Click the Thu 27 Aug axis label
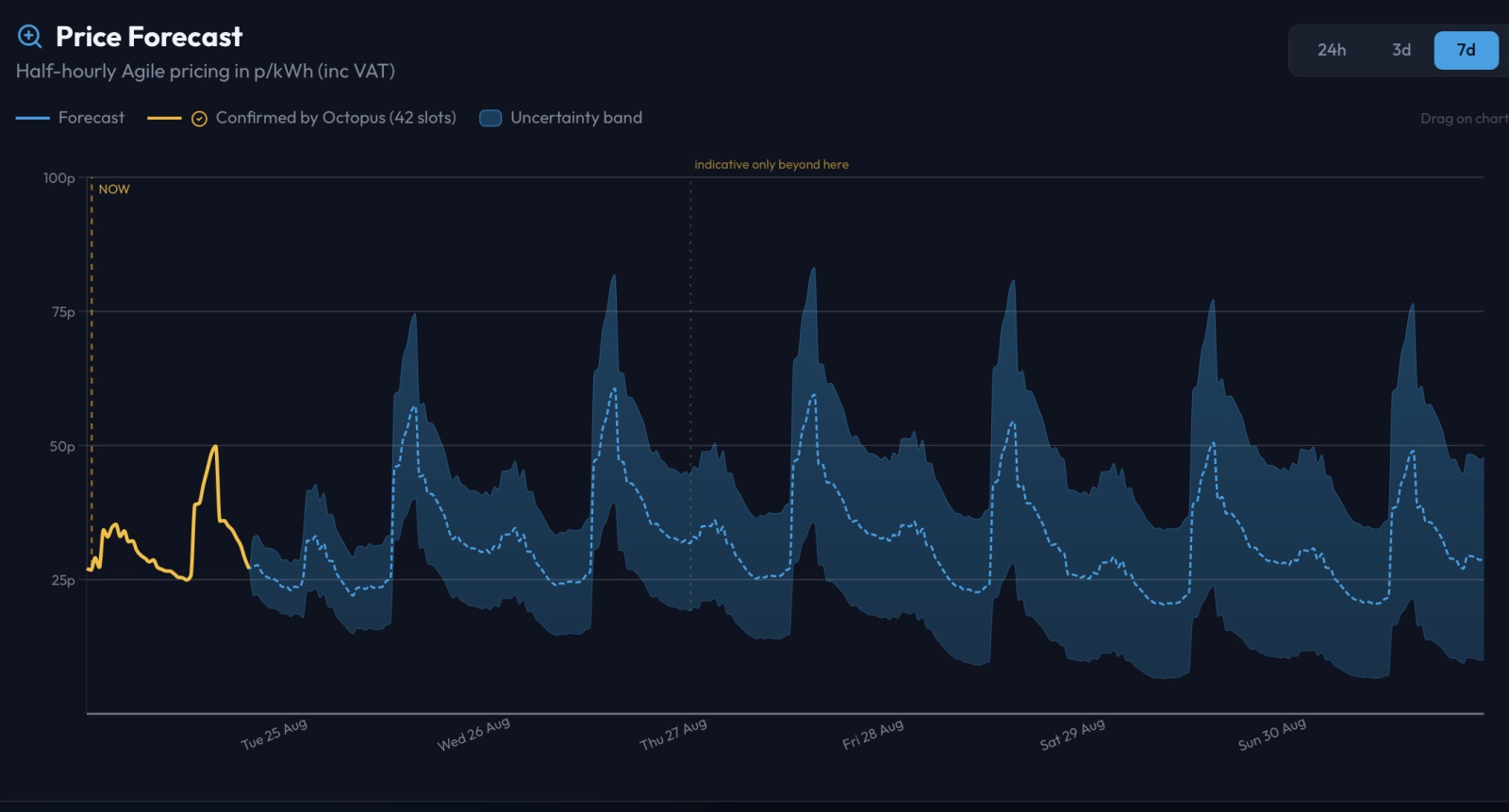 coord(672,734)
